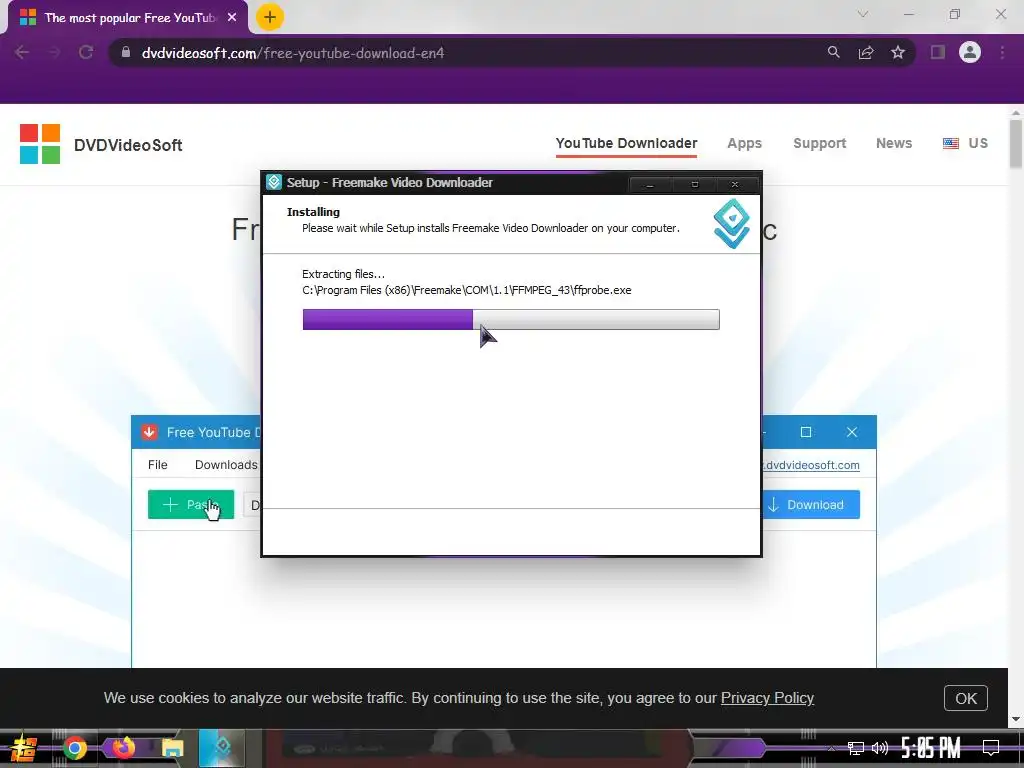
Task: Click red download arrow icon in app preview
Action: [149, 432]
